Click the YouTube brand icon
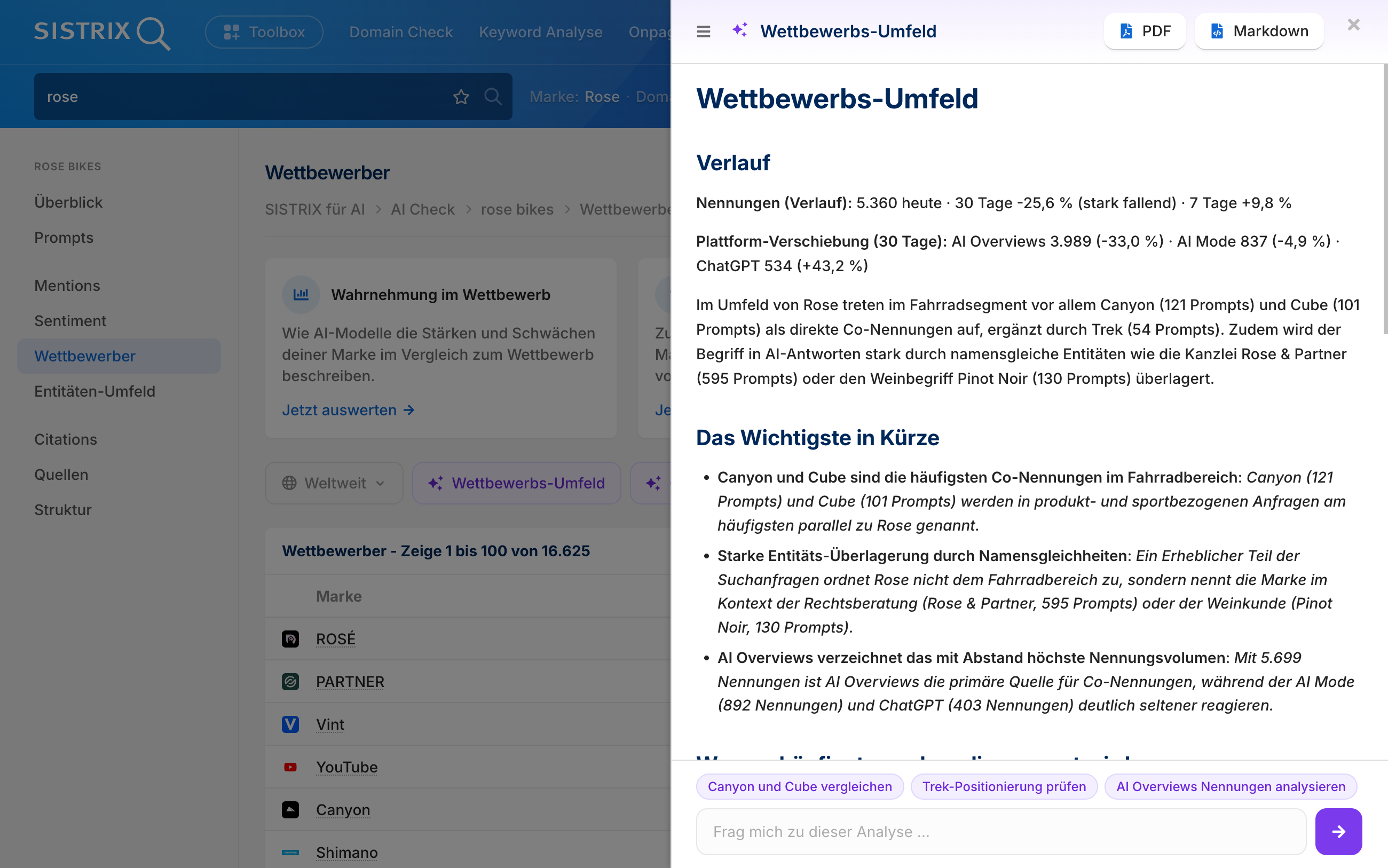The height and width of the screenshot is (868, 1388). tap(290, 767)
